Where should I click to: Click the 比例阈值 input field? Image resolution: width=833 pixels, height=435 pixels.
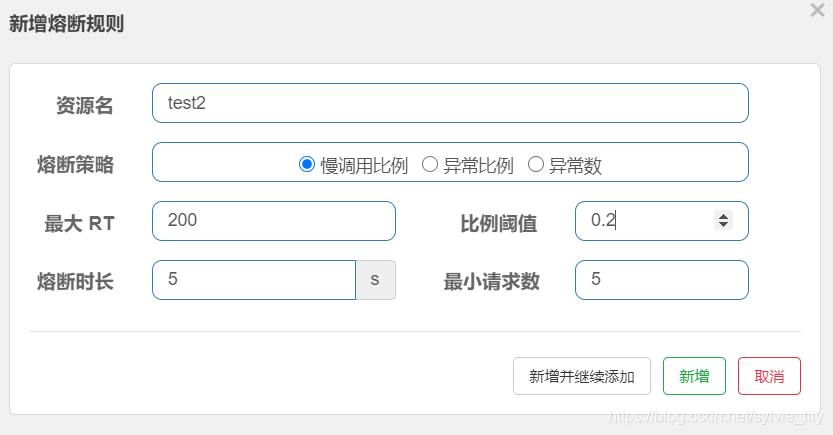point(662,221)
